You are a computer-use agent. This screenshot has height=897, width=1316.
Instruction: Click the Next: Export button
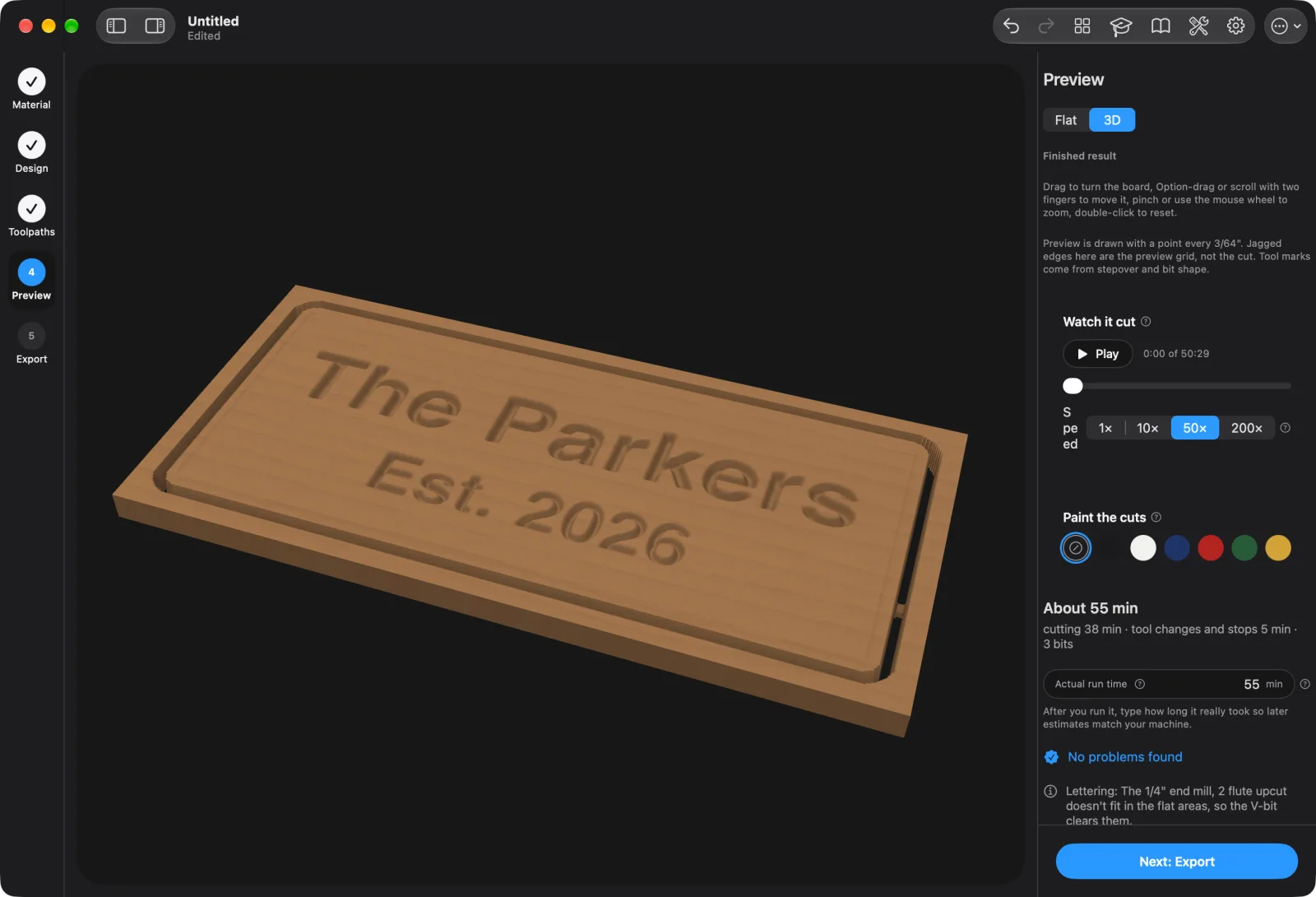[1177, 862]
